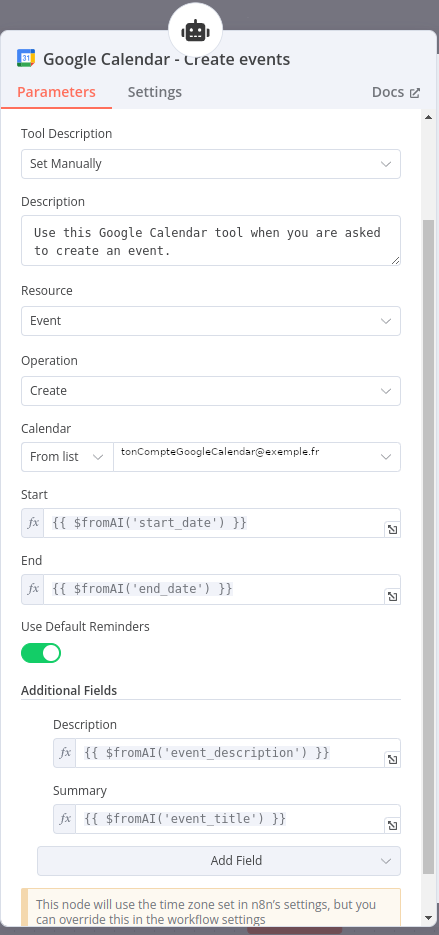Open the Calendar 'From list' mode dropdown
This screenshot has width=439, height=935.
(67, 457)
